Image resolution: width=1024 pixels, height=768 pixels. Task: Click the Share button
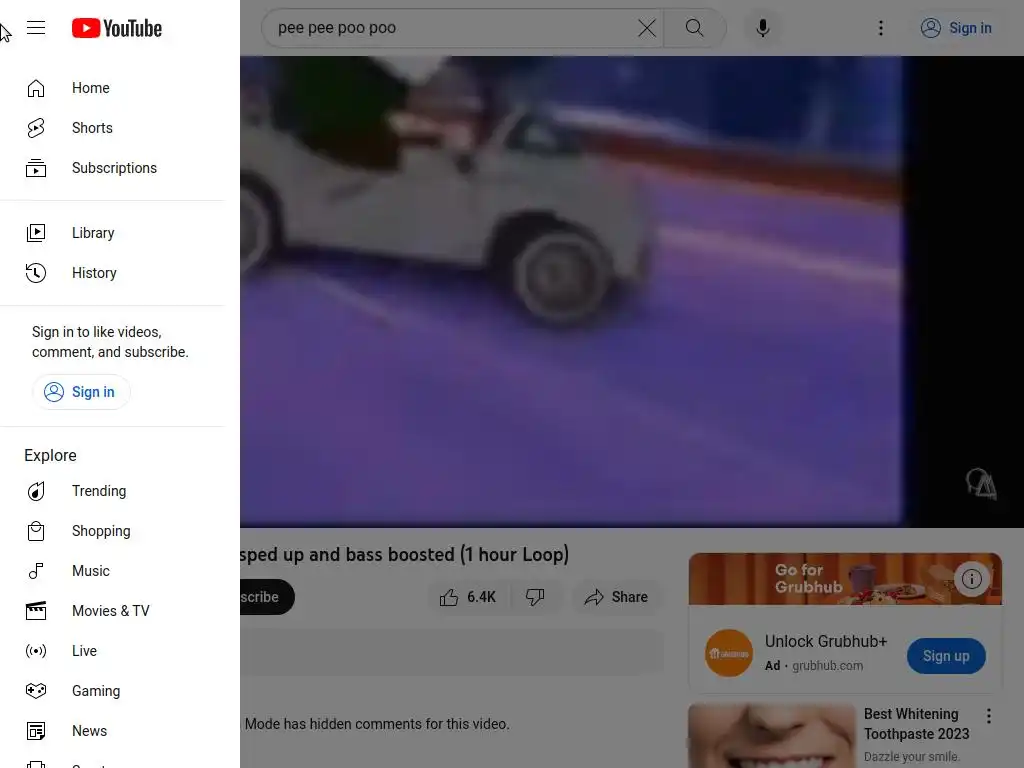(x=616, y=597)
